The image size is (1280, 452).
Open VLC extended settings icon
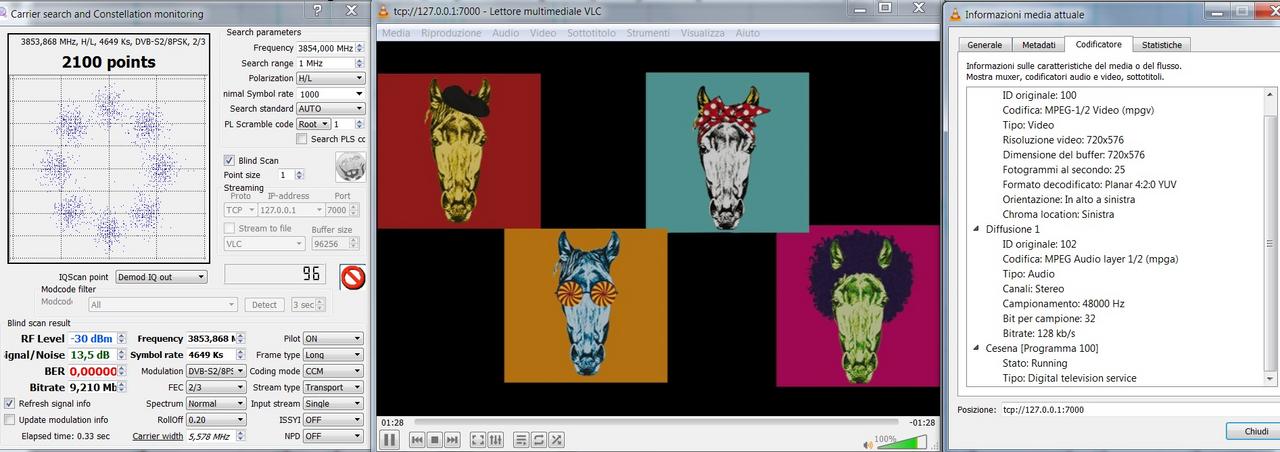495,439
